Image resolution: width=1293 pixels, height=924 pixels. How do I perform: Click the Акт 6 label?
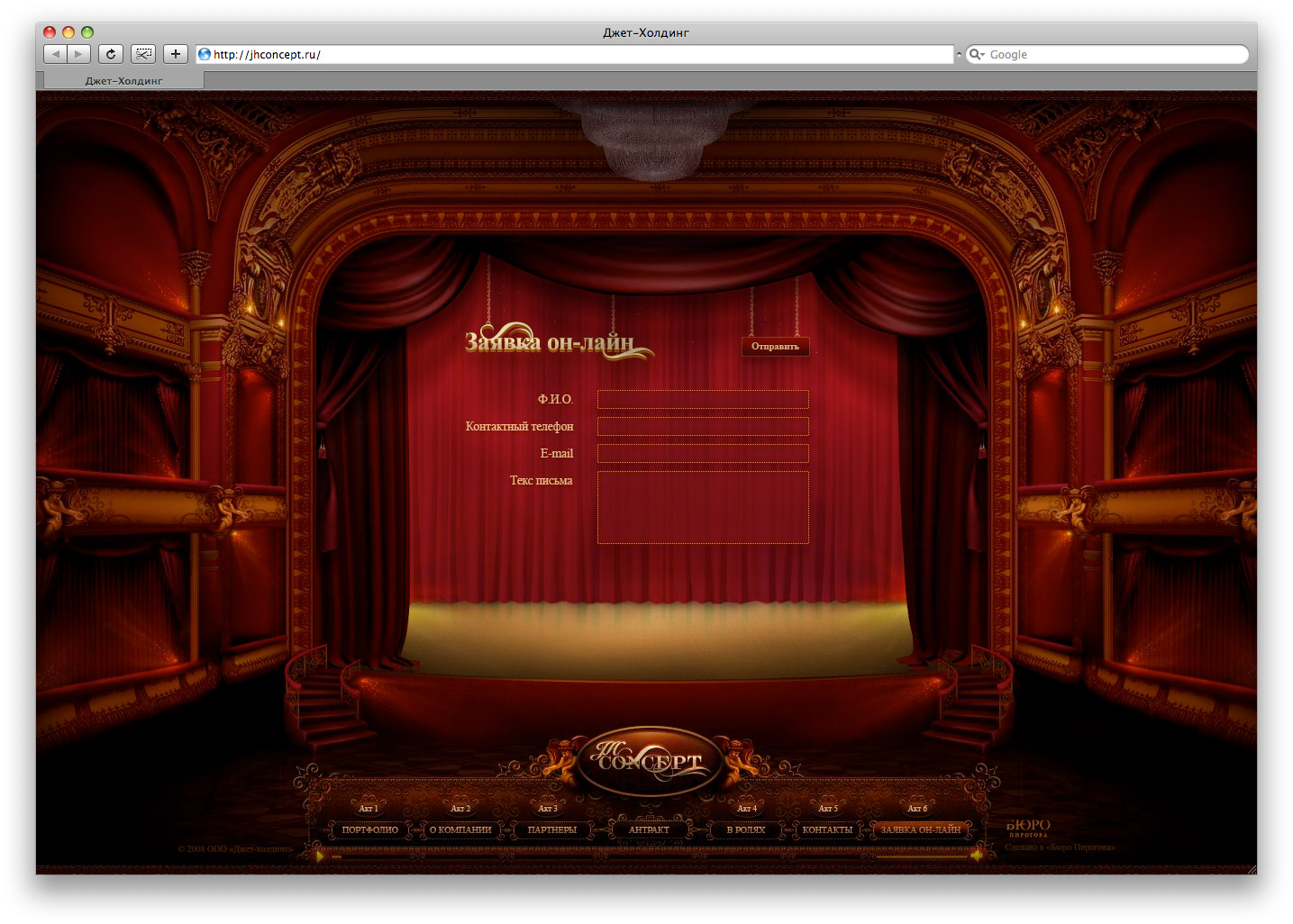pyautogui.click(x=917, y=808)
